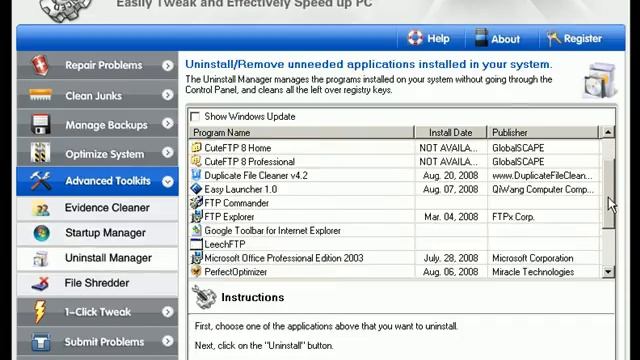Click the Uninstall Manager icon
Viewport: 640px width, 360px height.
click(x=40, y=259)
